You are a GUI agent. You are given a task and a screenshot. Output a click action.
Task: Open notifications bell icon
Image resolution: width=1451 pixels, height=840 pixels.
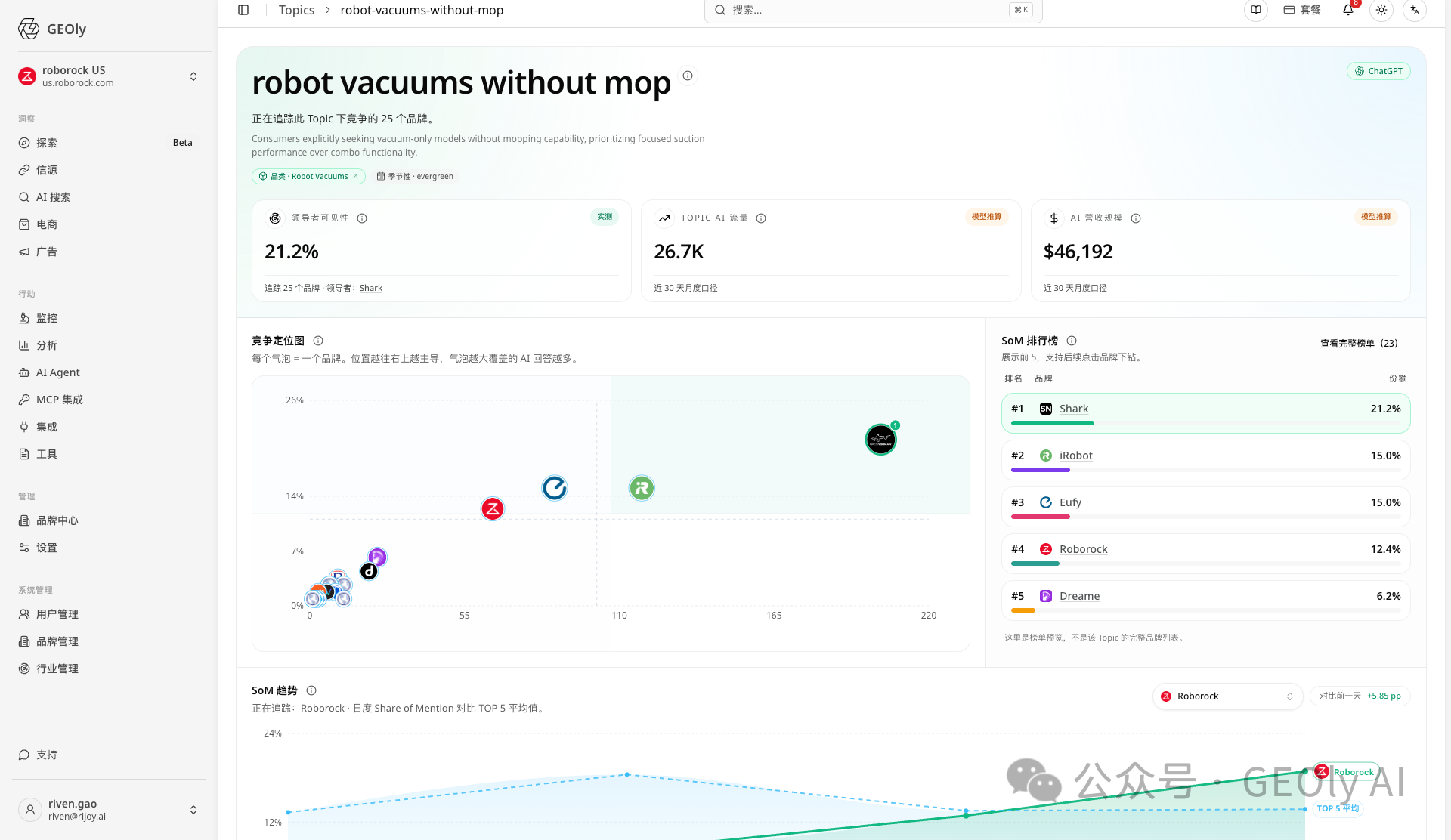[x=1348, y=10]
